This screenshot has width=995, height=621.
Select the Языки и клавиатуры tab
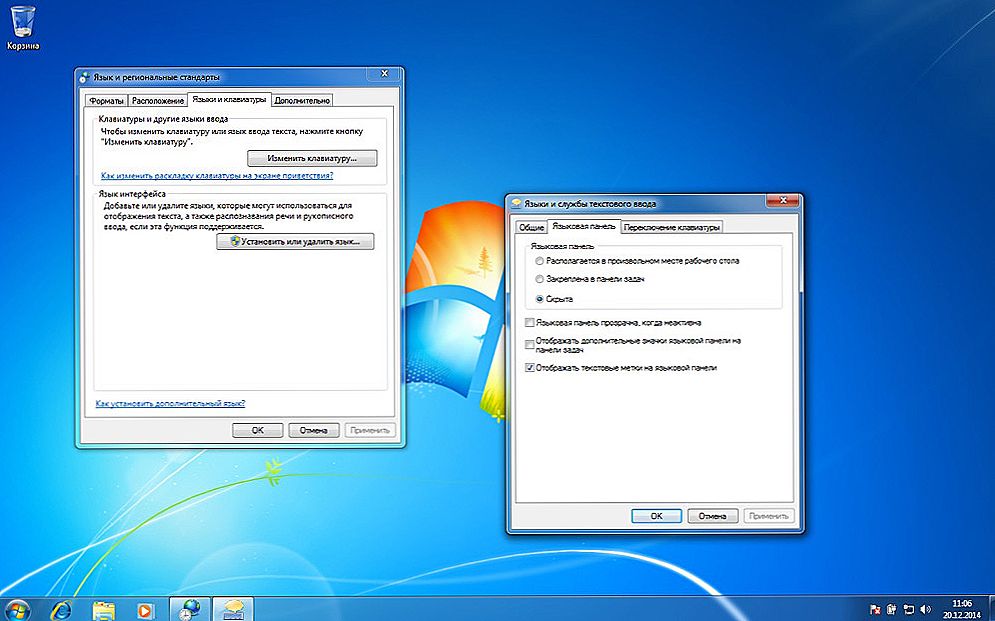pyautogui.click(x=229, y=100)
